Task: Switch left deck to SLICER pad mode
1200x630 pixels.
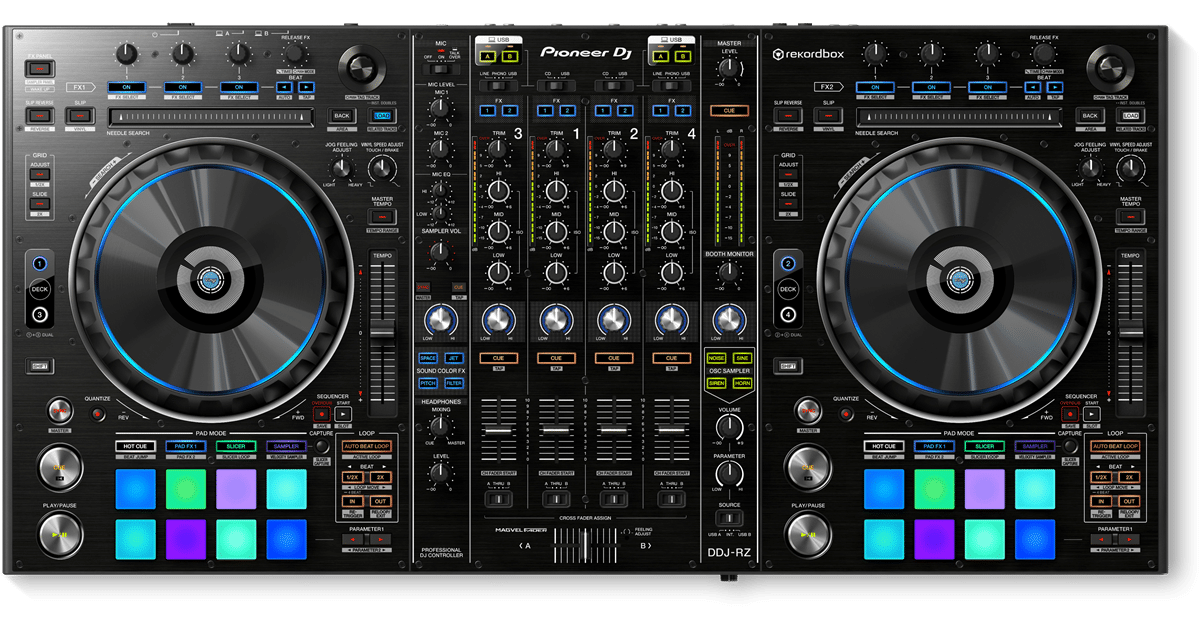Action: coord(236,446)
